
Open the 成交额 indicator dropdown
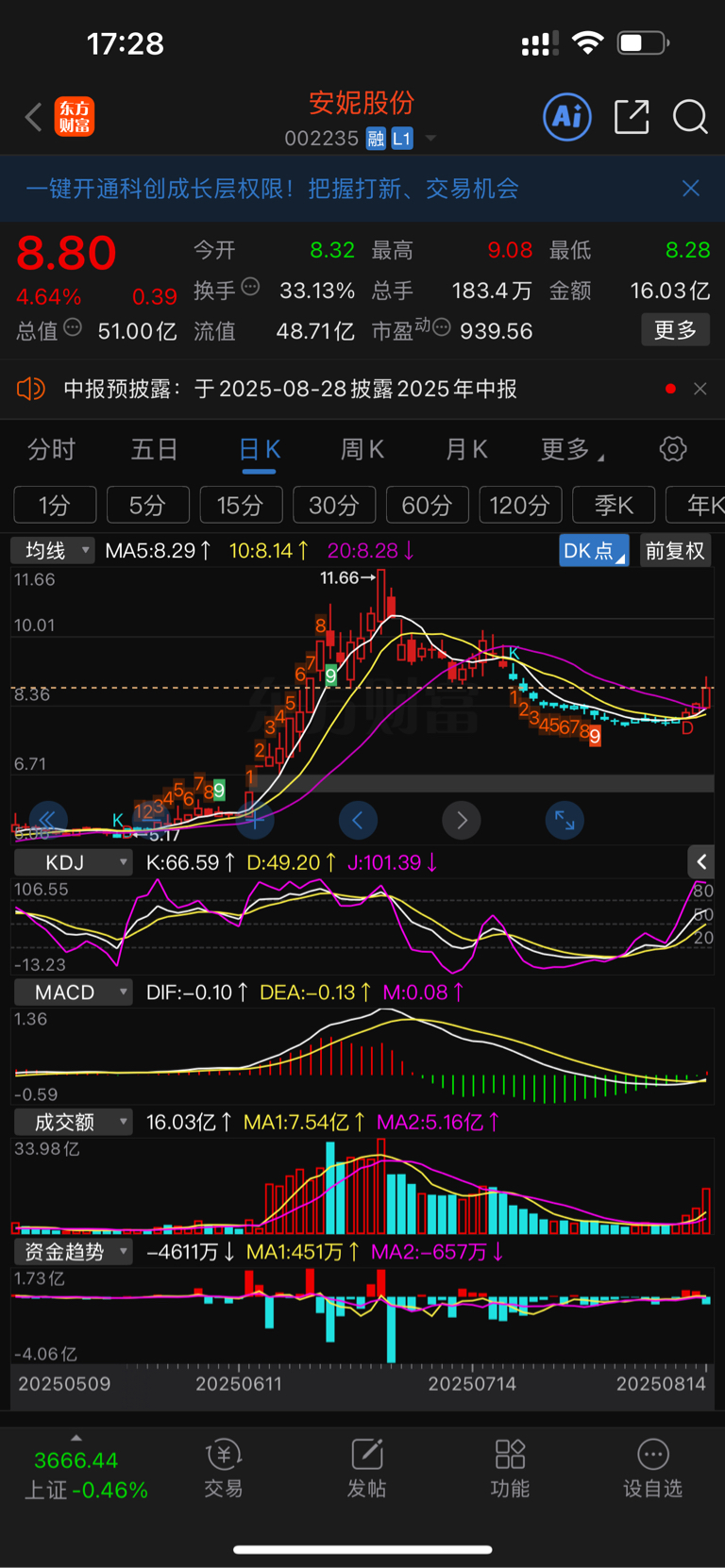click(73, 1122)
